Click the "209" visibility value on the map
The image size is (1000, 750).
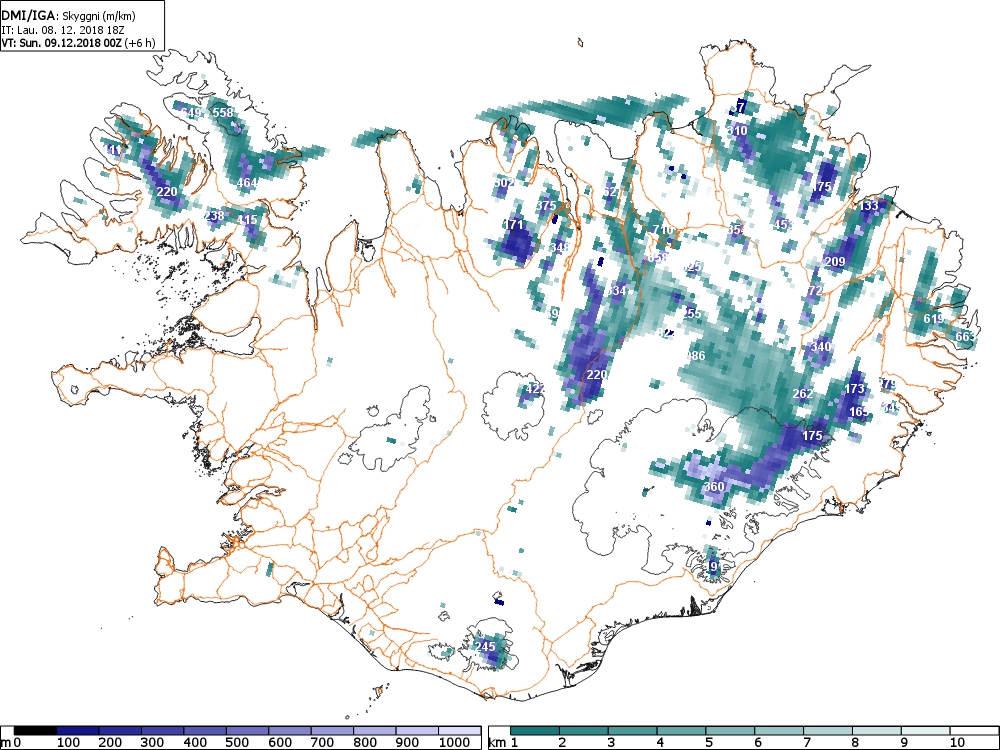[835, 261]
